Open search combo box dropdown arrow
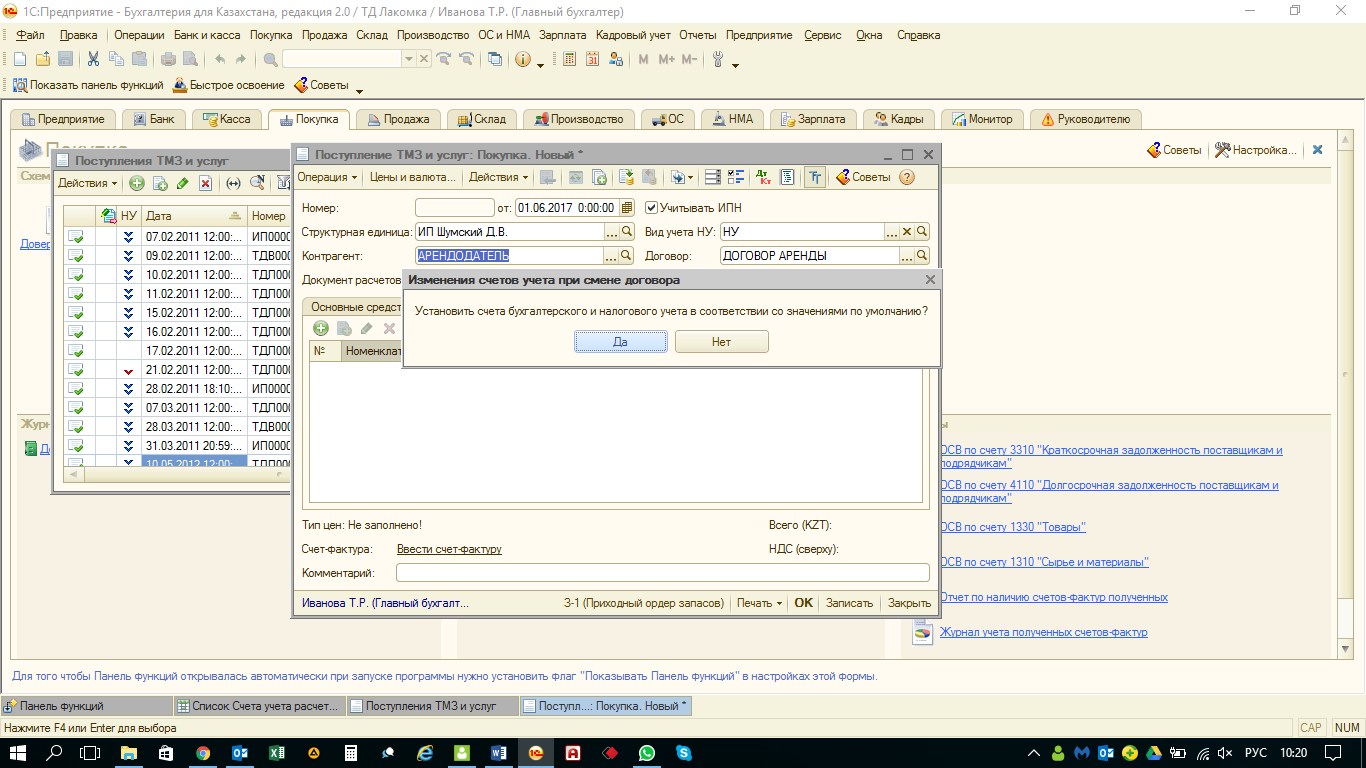This screenshot has height=768, width=1366. tap(408, 59)
